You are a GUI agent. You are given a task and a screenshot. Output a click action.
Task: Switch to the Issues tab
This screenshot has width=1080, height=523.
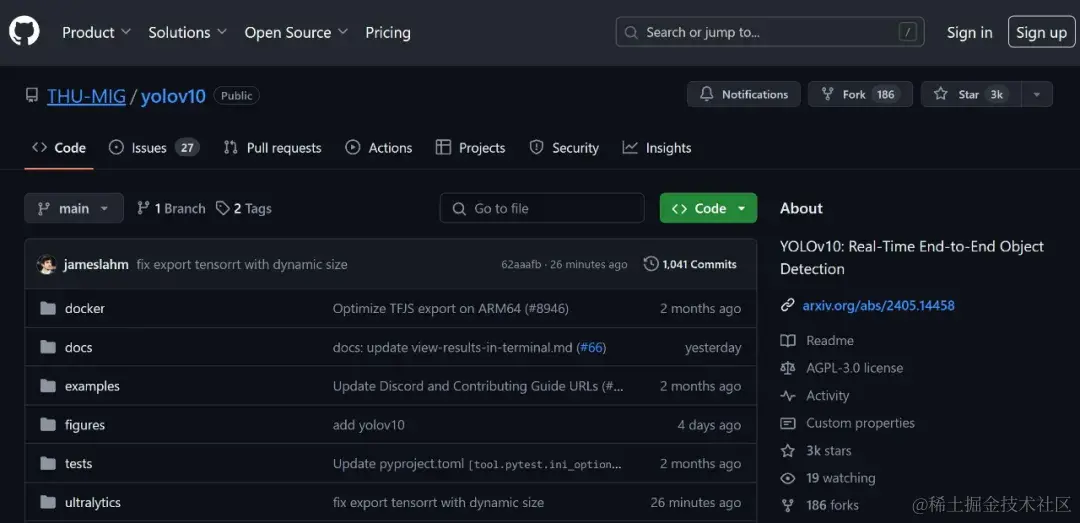click(x=153, y=148)
